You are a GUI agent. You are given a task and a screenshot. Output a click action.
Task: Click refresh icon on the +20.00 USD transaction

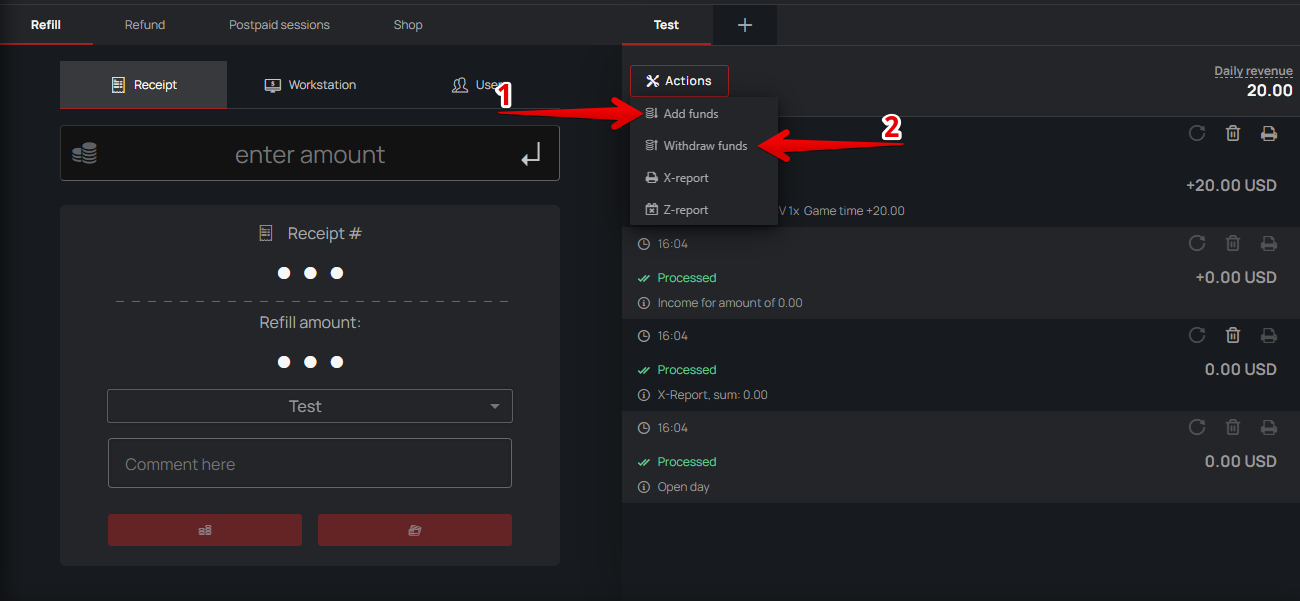pyautogui.click(x=1197, y=133)
